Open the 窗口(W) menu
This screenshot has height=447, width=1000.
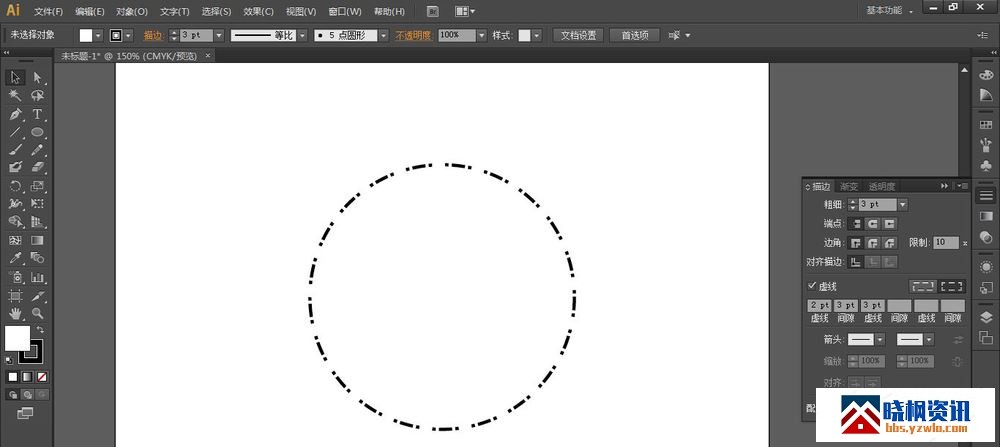[345, 11]
